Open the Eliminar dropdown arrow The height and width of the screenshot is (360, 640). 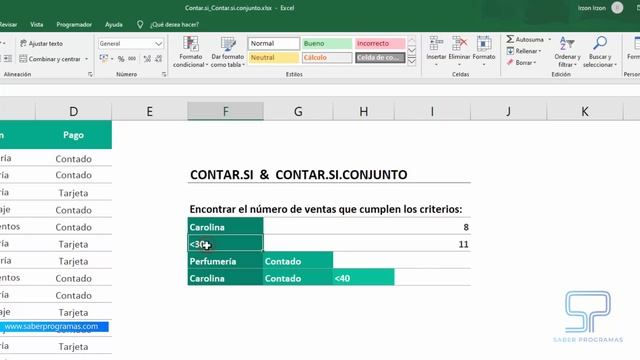[x=459, y=65]
